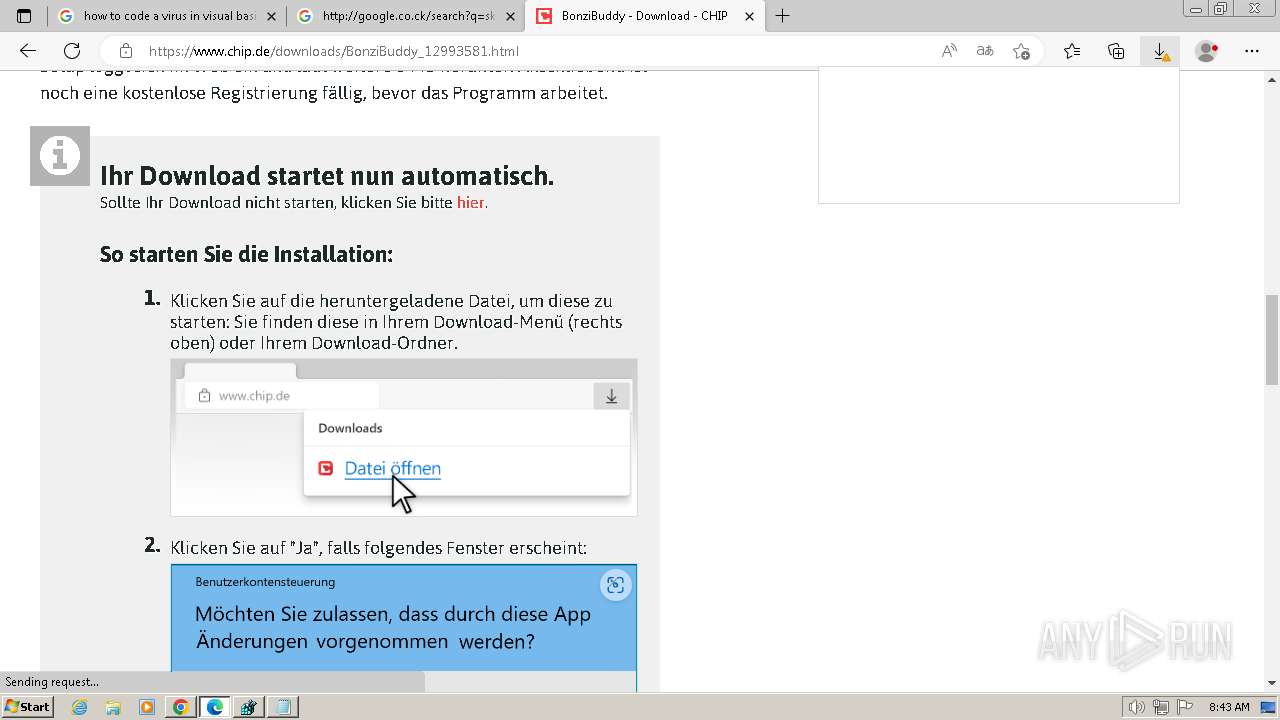Viewport: 1280px width, 720px height.
Task: View site information lock icon
Action: coord(126,51)
